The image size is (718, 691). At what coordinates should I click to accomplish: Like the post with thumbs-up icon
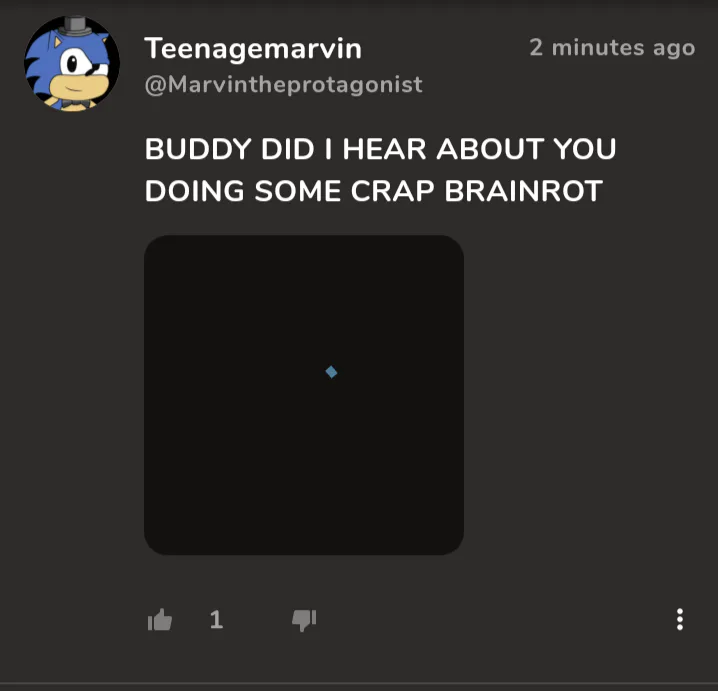point(160,620)
